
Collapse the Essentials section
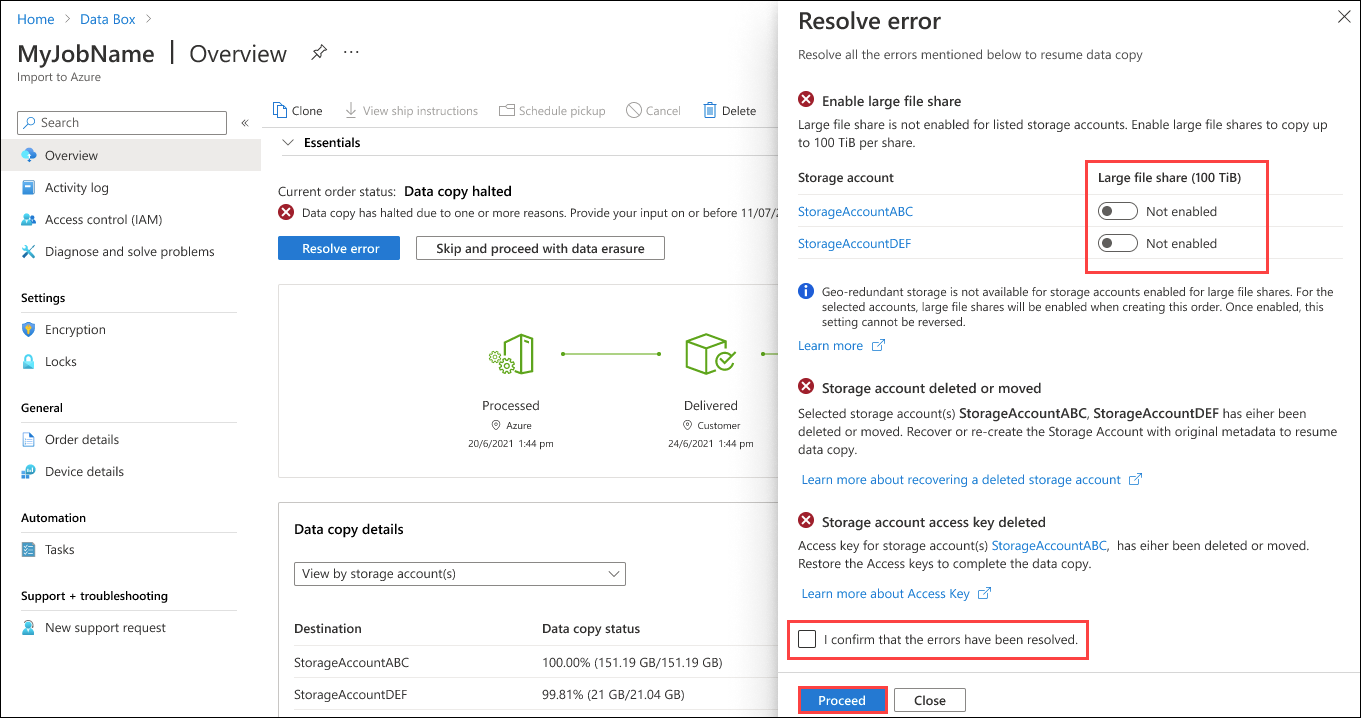pos(287,142)
